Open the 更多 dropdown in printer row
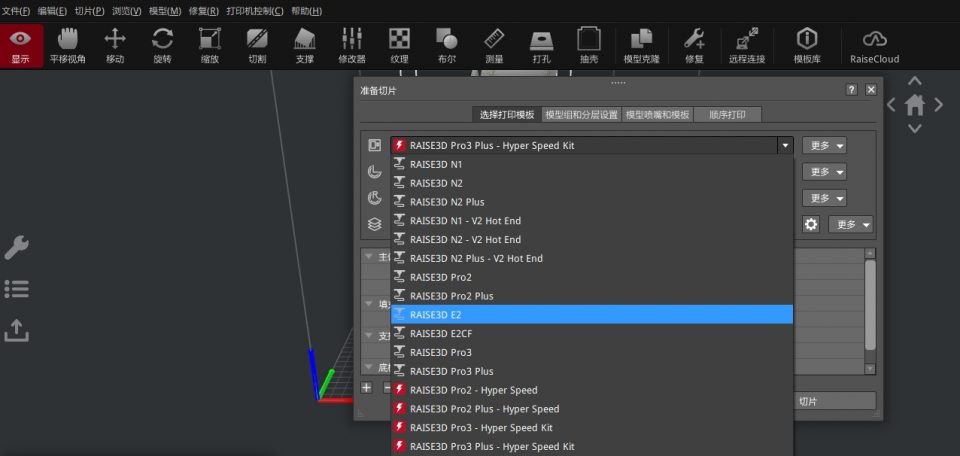The width and height of the screenshot is (960, 456). [x=824, y=146]
